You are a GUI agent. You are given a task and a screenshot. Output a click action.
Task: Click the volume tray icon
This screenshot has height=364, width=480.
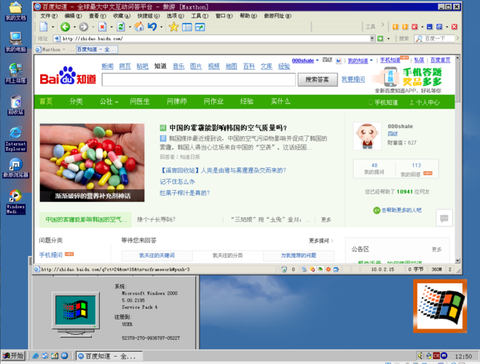pyautogui.click(x=420, y=356)
